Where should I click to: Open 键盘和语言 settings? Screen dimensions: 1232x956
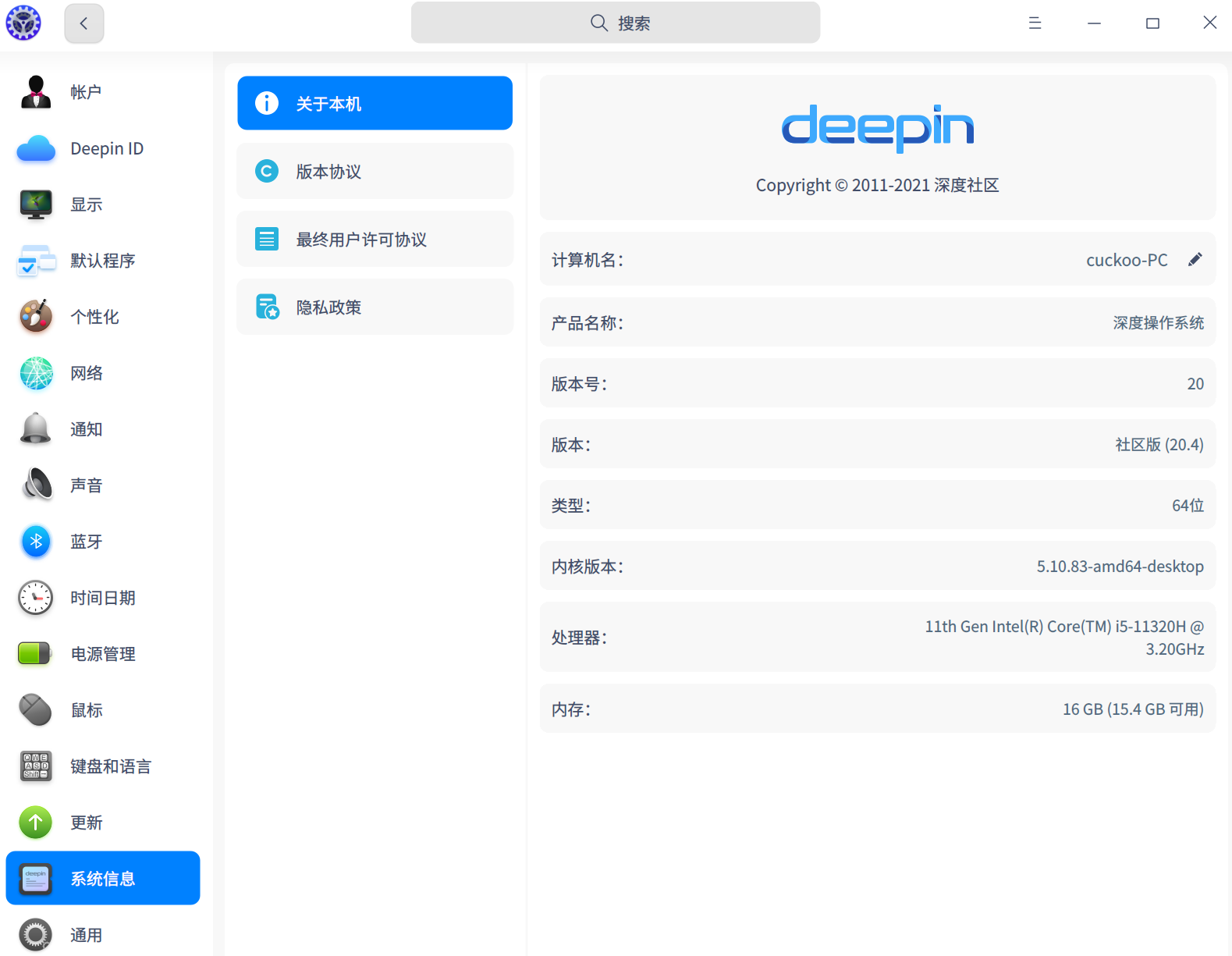coord(103,766)
